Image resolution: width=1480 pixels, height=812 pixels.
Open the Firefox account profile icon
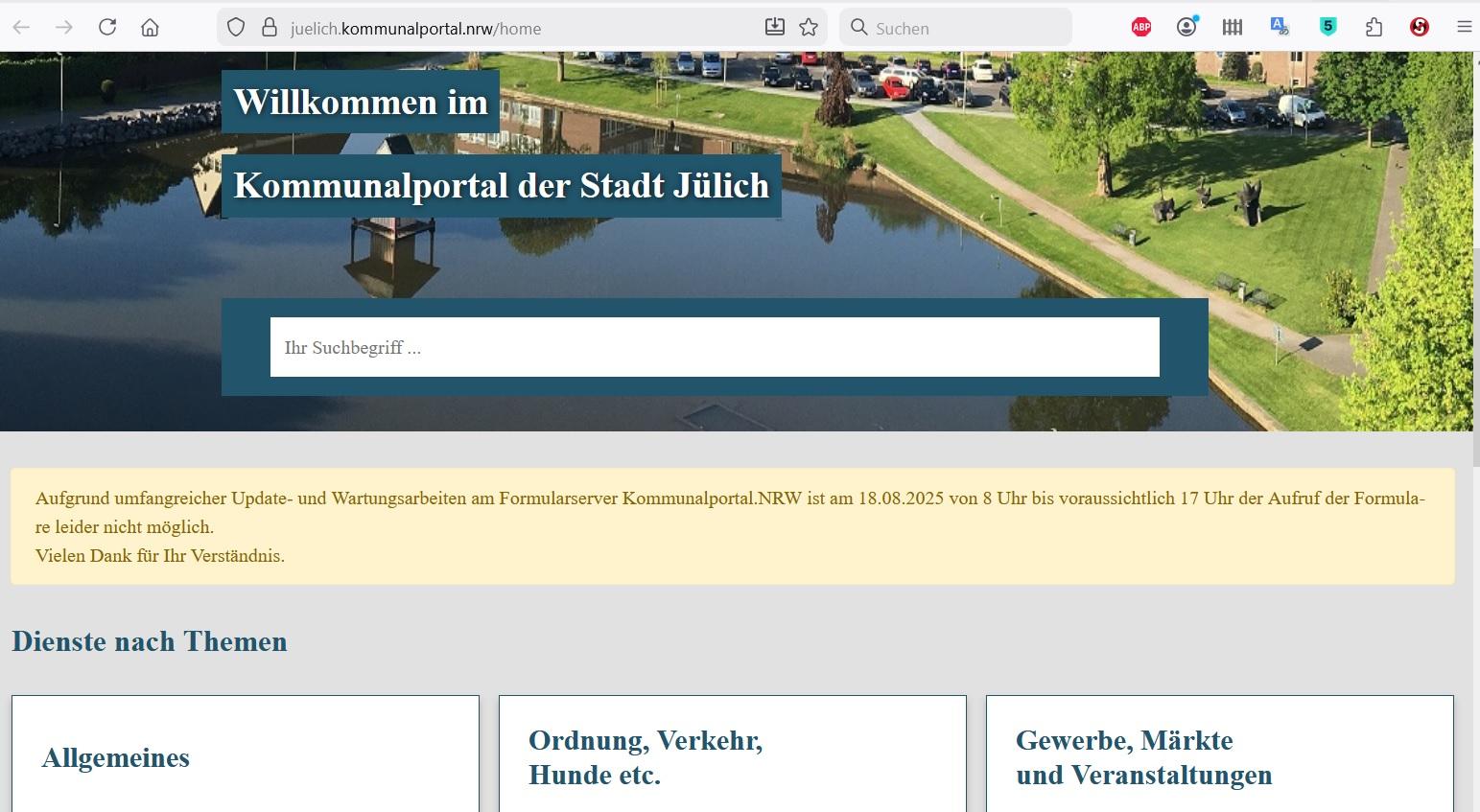[1187, 27]
